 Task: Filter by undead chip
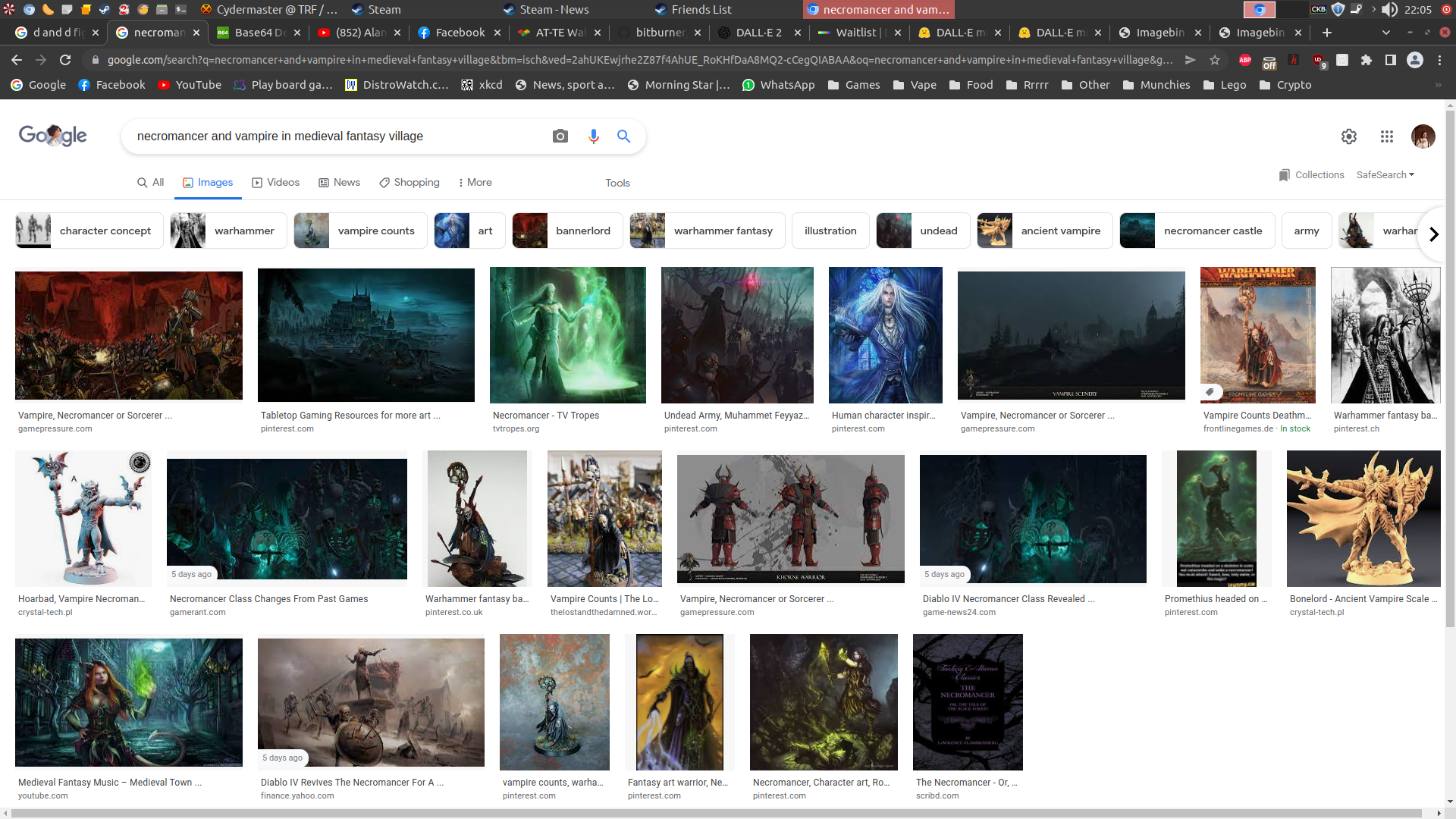pyautogui.click(x=923, y=231)
